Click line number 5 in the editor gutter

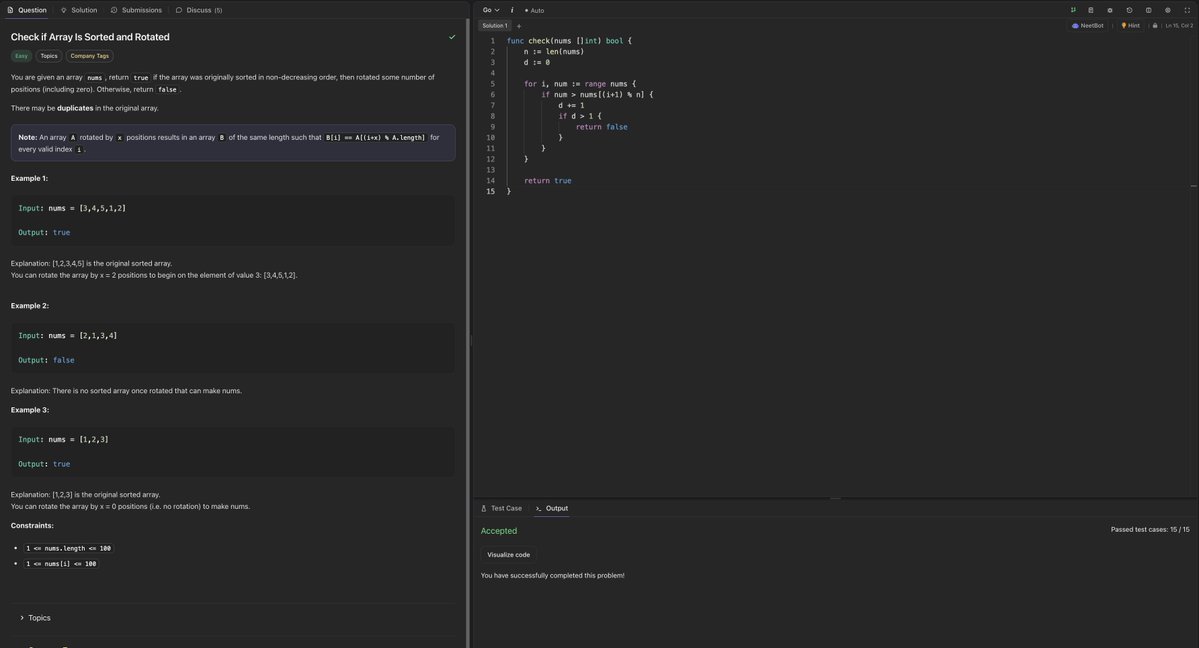492,84
